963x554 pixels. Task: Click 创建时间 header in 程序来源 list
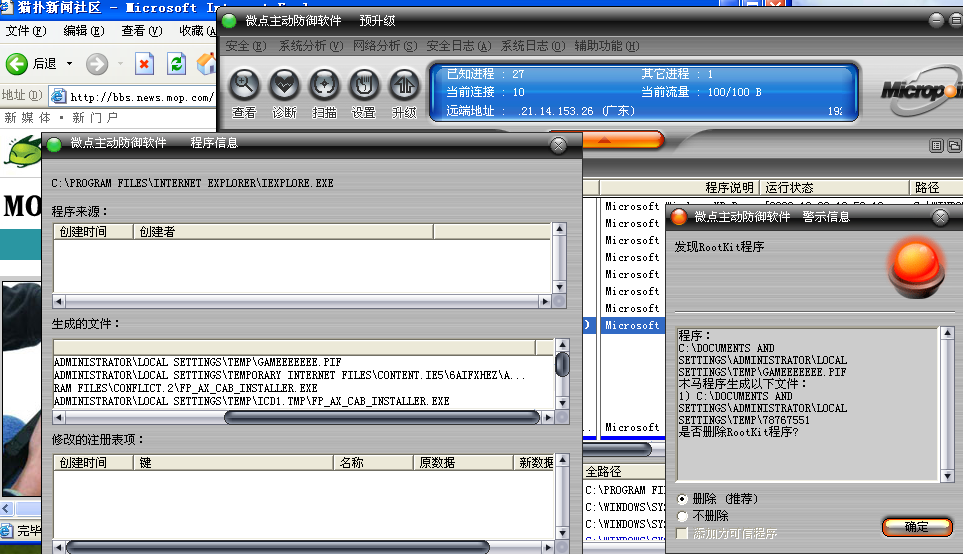[x=93, y=232]
